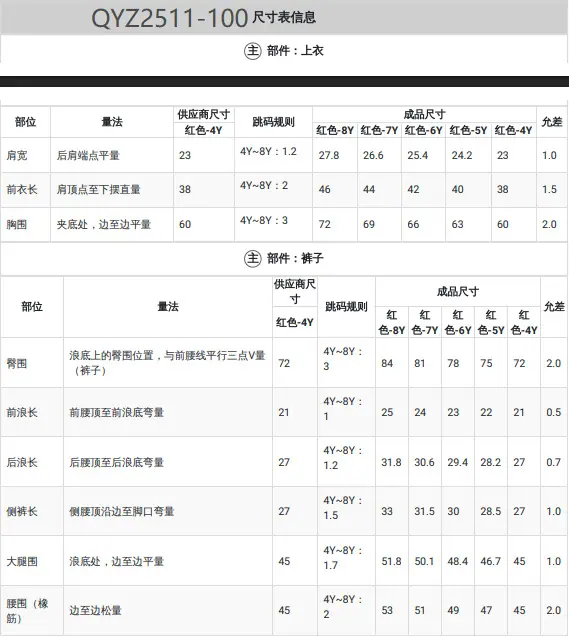Click the 大腿围 红色-7Y value 50.1
The height and width of the screenshot is (637, 569).
coord(424,561)
